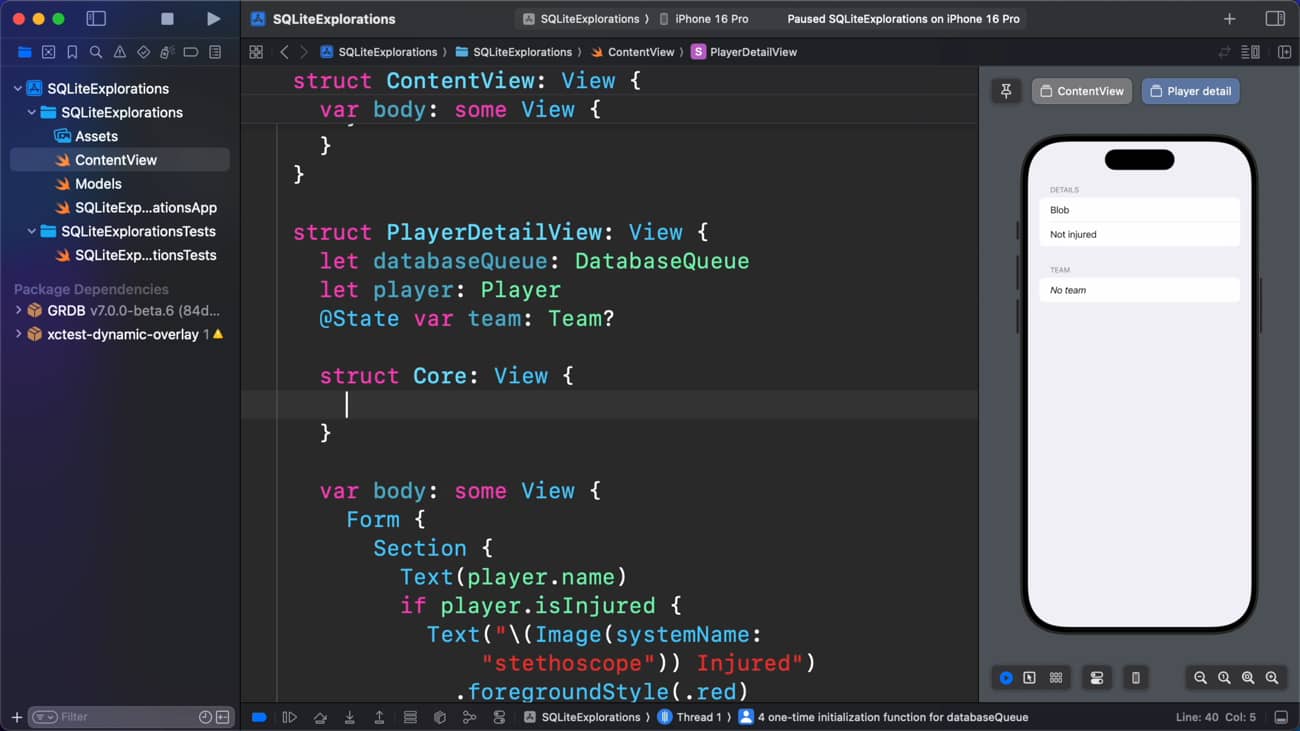This screenshot has height=731, width=1300.
Task: Show preview variants grid
Action: click(x=1056, y=678)
